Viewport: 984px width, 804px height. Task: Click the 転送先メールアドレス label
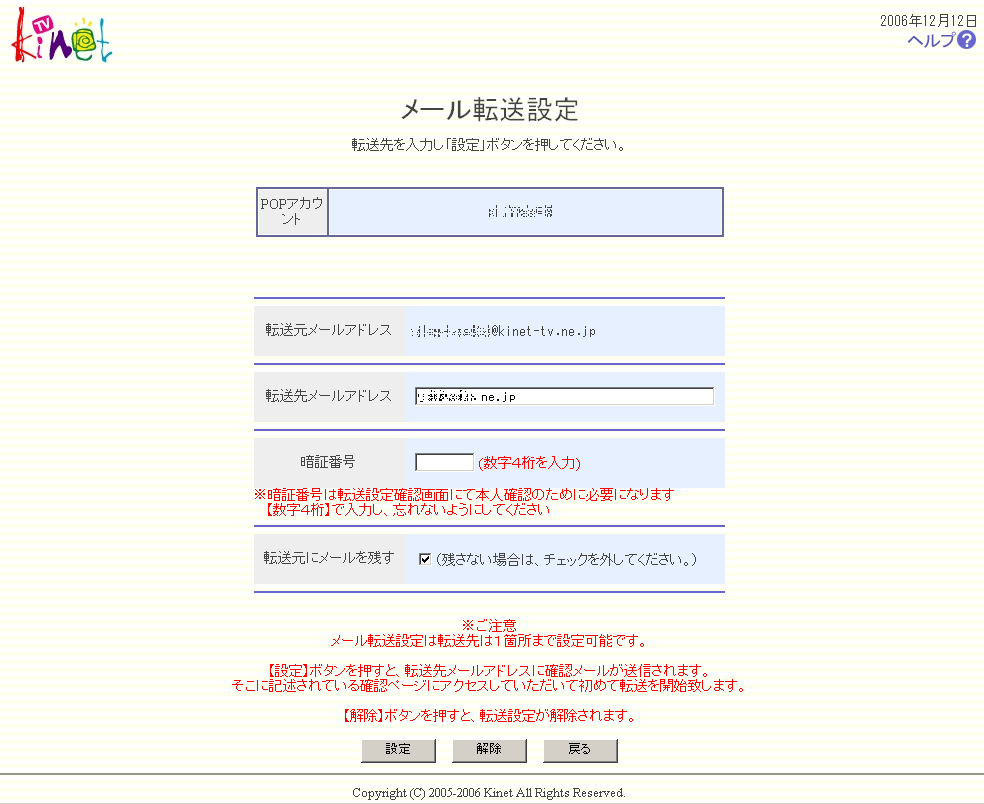pos(328,396)
